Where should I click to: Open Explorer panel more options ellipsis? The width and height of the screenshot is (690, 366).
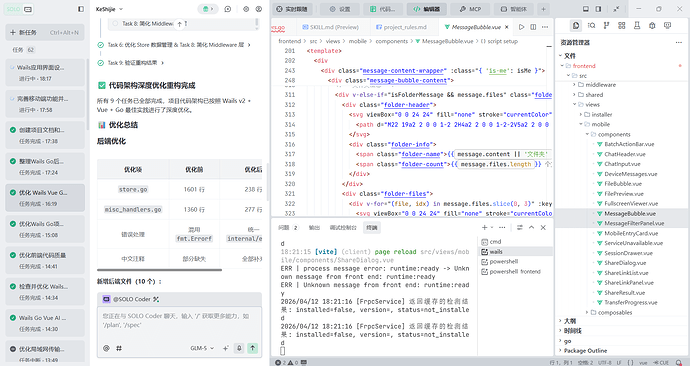coord(679,42)
